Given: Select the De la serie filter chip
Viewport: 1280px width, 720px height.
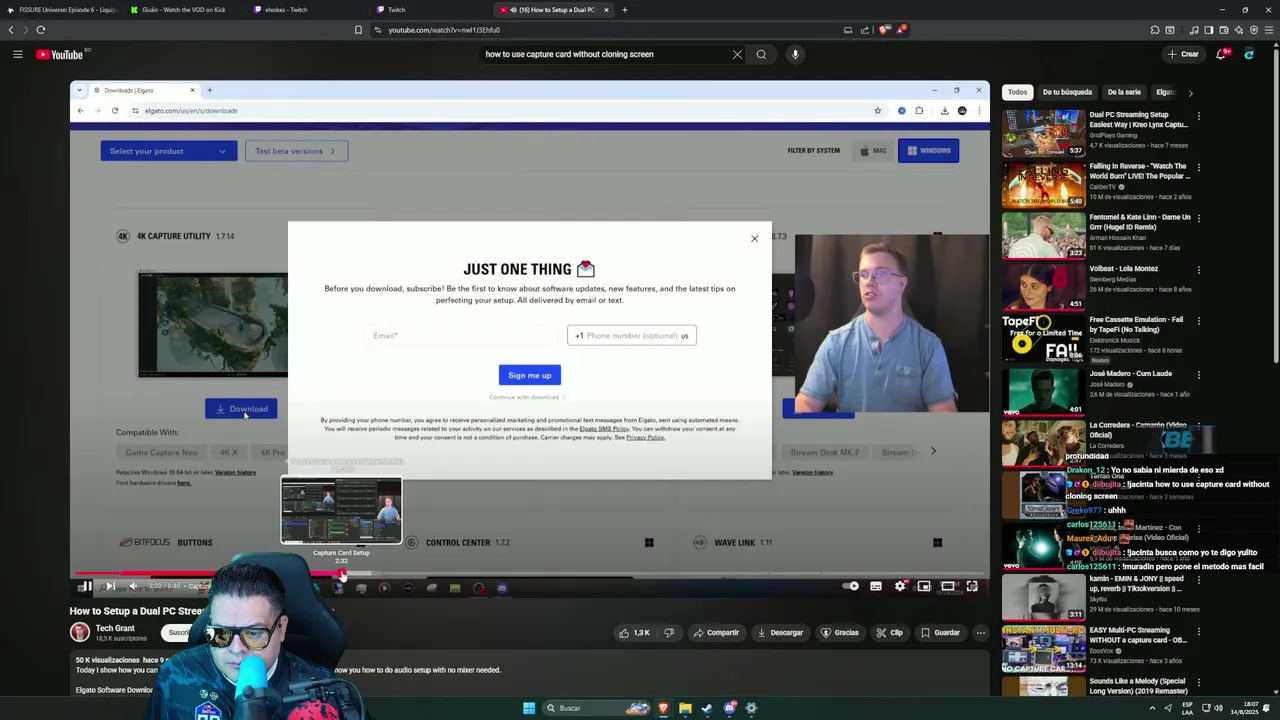Looking at the screenshot, I should (1124, 92).
